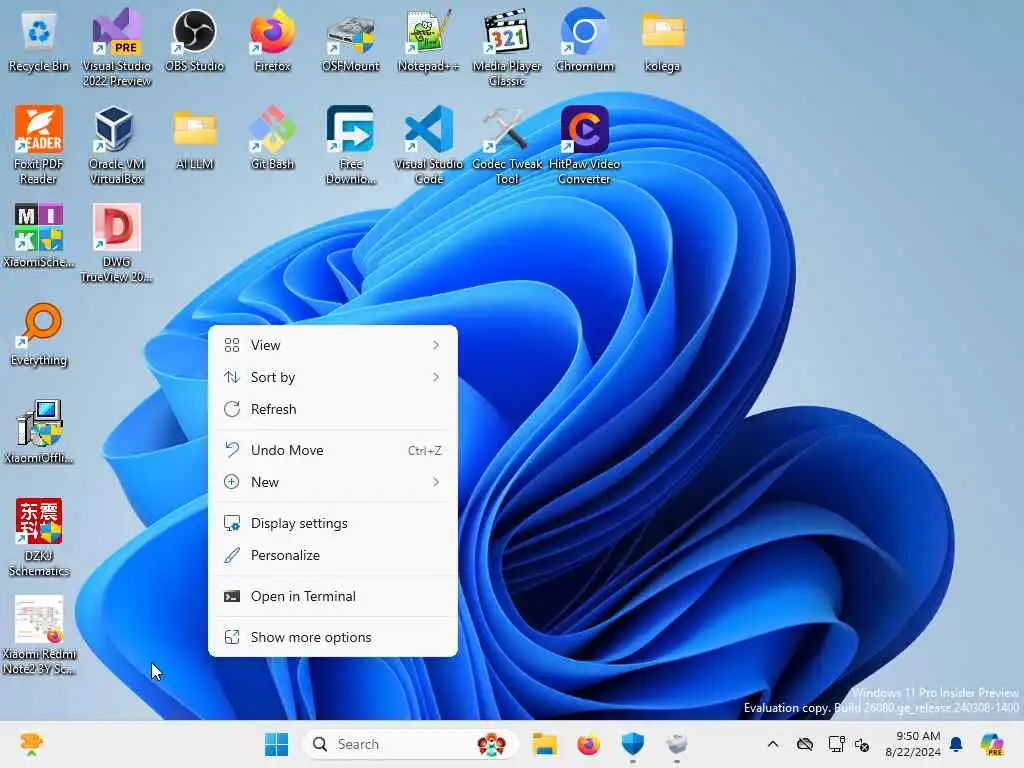The image size is (1024, 768).
Task: Open the blue shield app on taskbar
Action: [x=633, y=744]
